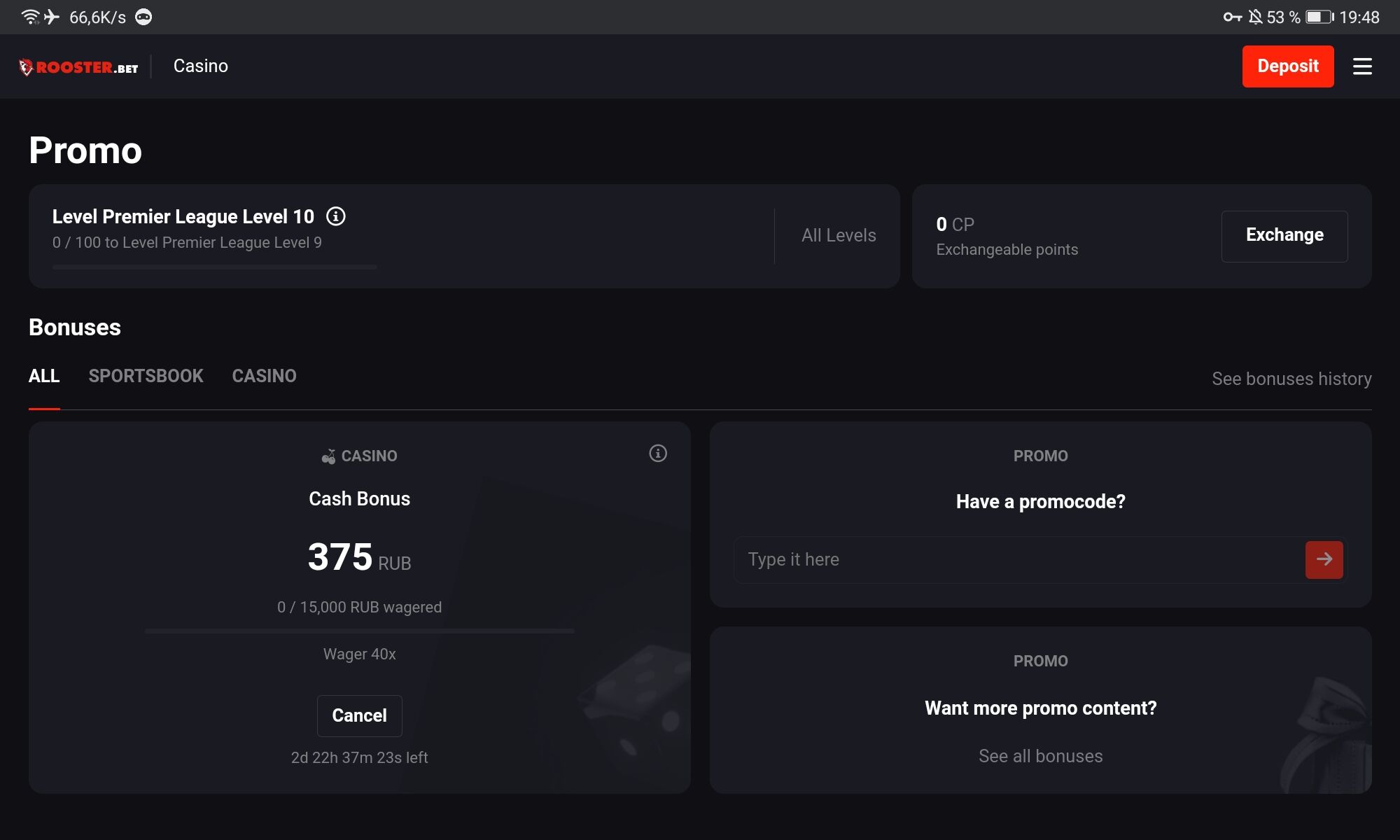Tap the muted notifications bell icon
Image resolution: width=1400 pixels, height=840 pixels.
tap(1255, 17)
